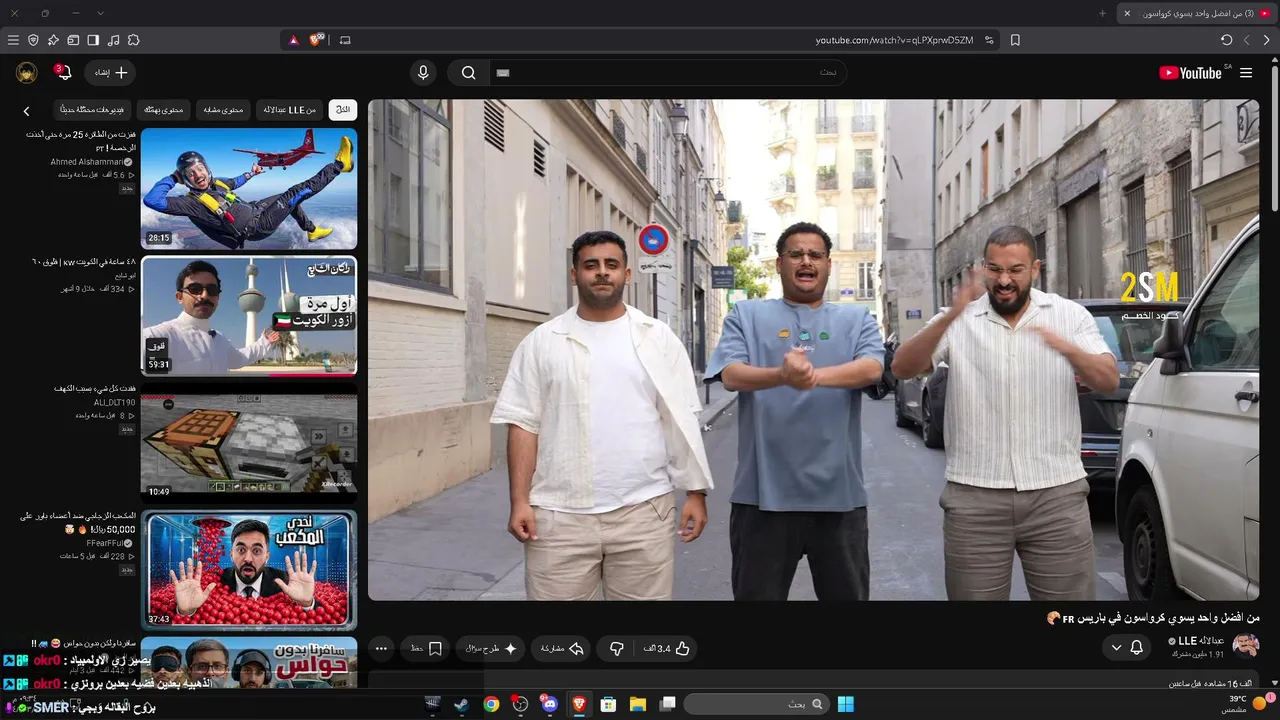Show more filter chips arrow

27,111
